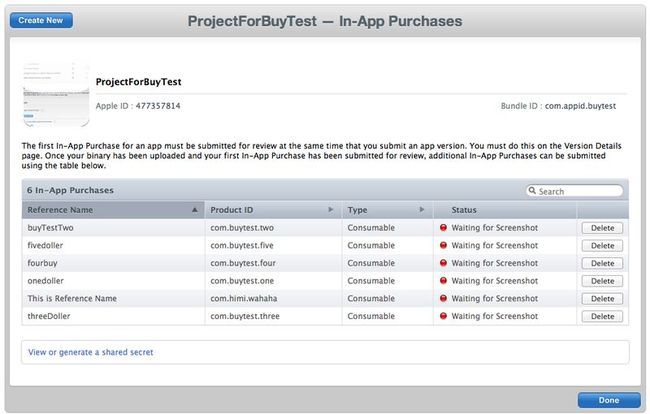Click the magnifier icon in Search box
Screen dimensions: 650x414
pos(532,191)
